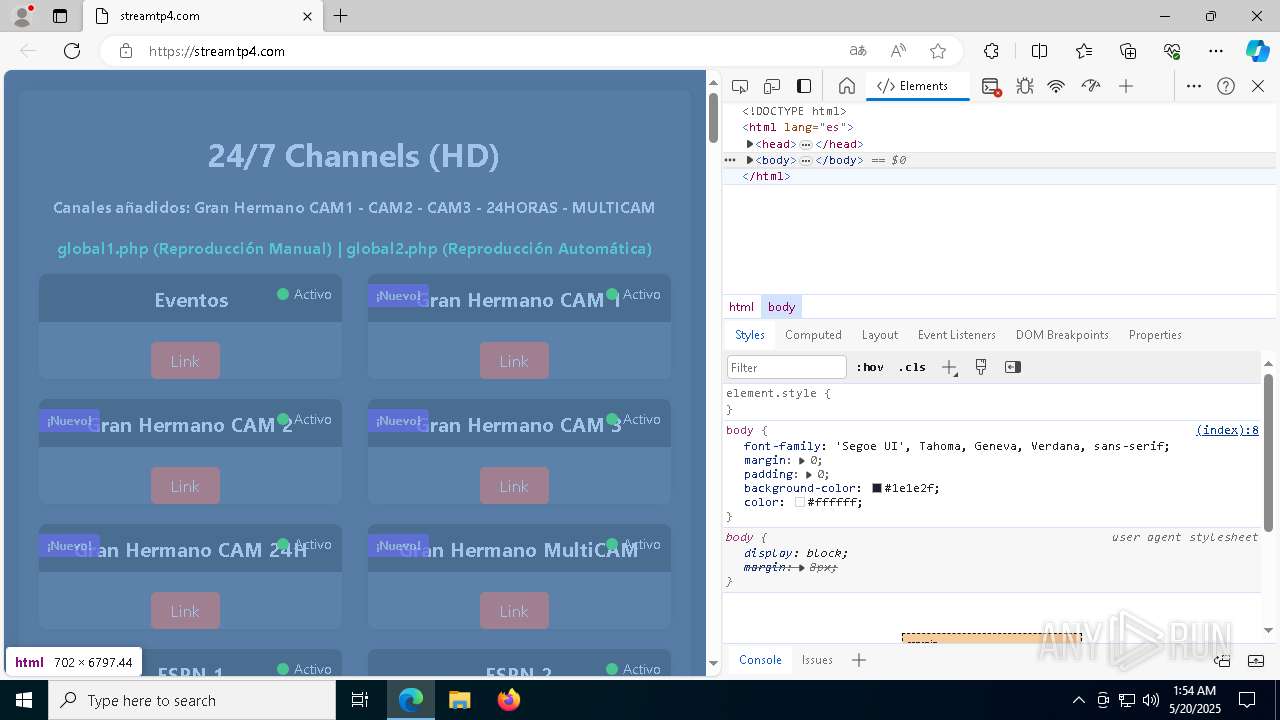
Task: Open global1.php manual playback link
Action: [x=194, y=248]
